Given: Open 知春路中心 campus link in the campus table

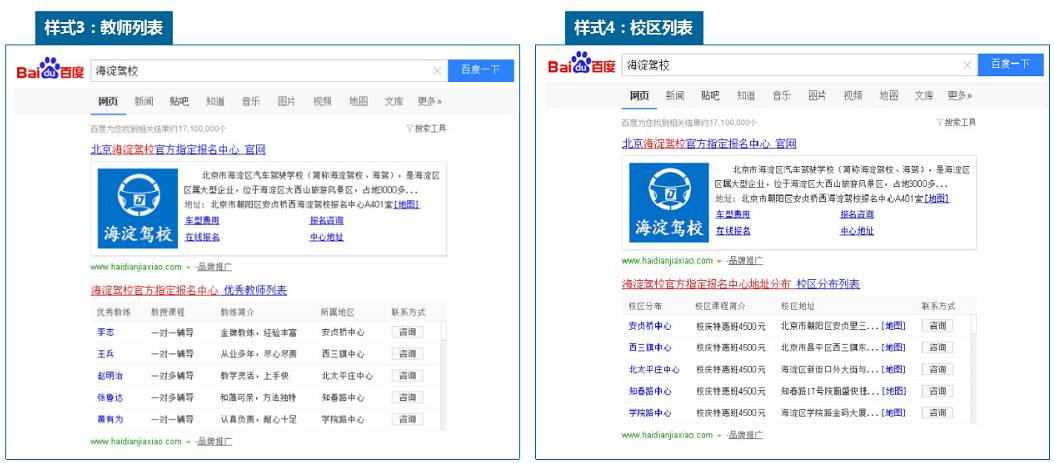Looking at the screenshot, I should tap(650, 391).
